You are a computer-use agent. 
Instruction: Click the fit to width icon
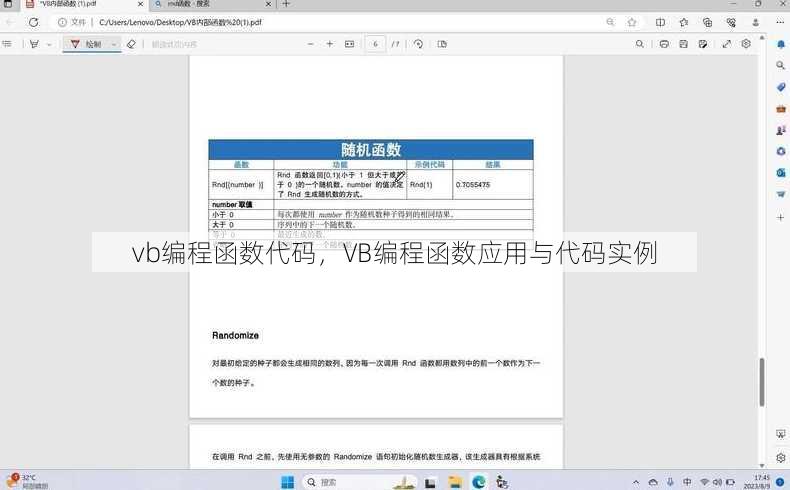(x=349, y=44)
